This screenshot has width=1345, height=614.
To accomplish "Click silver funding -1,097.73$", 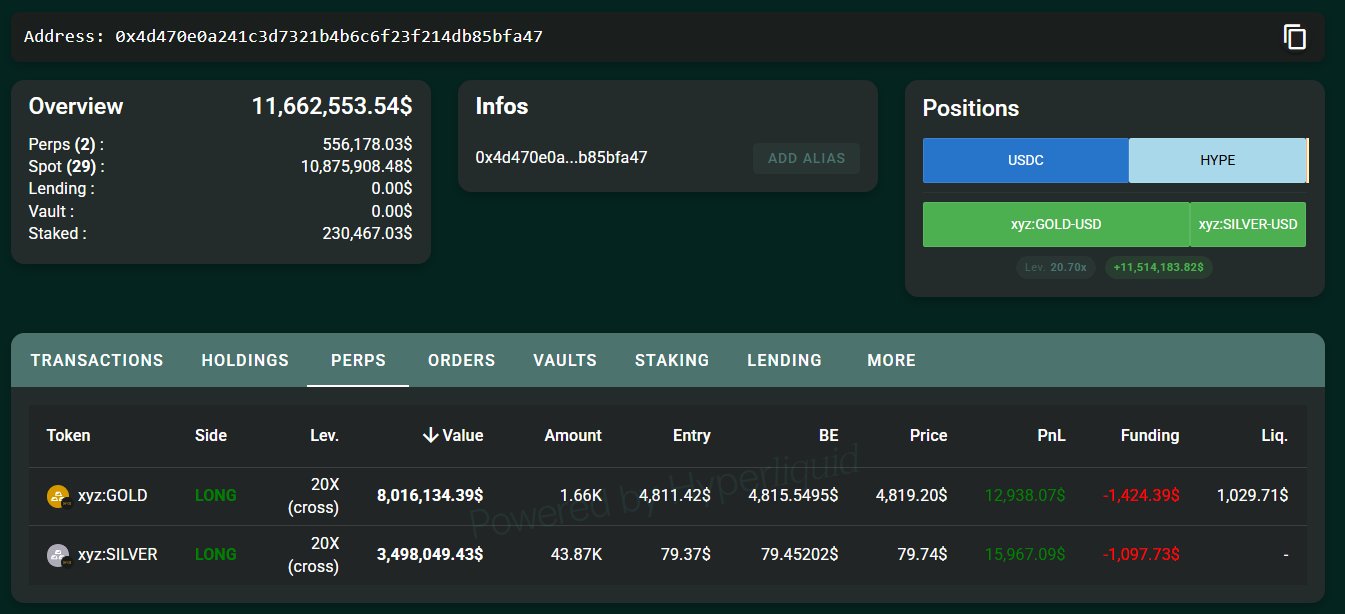I will click(x=1141, y=555).
